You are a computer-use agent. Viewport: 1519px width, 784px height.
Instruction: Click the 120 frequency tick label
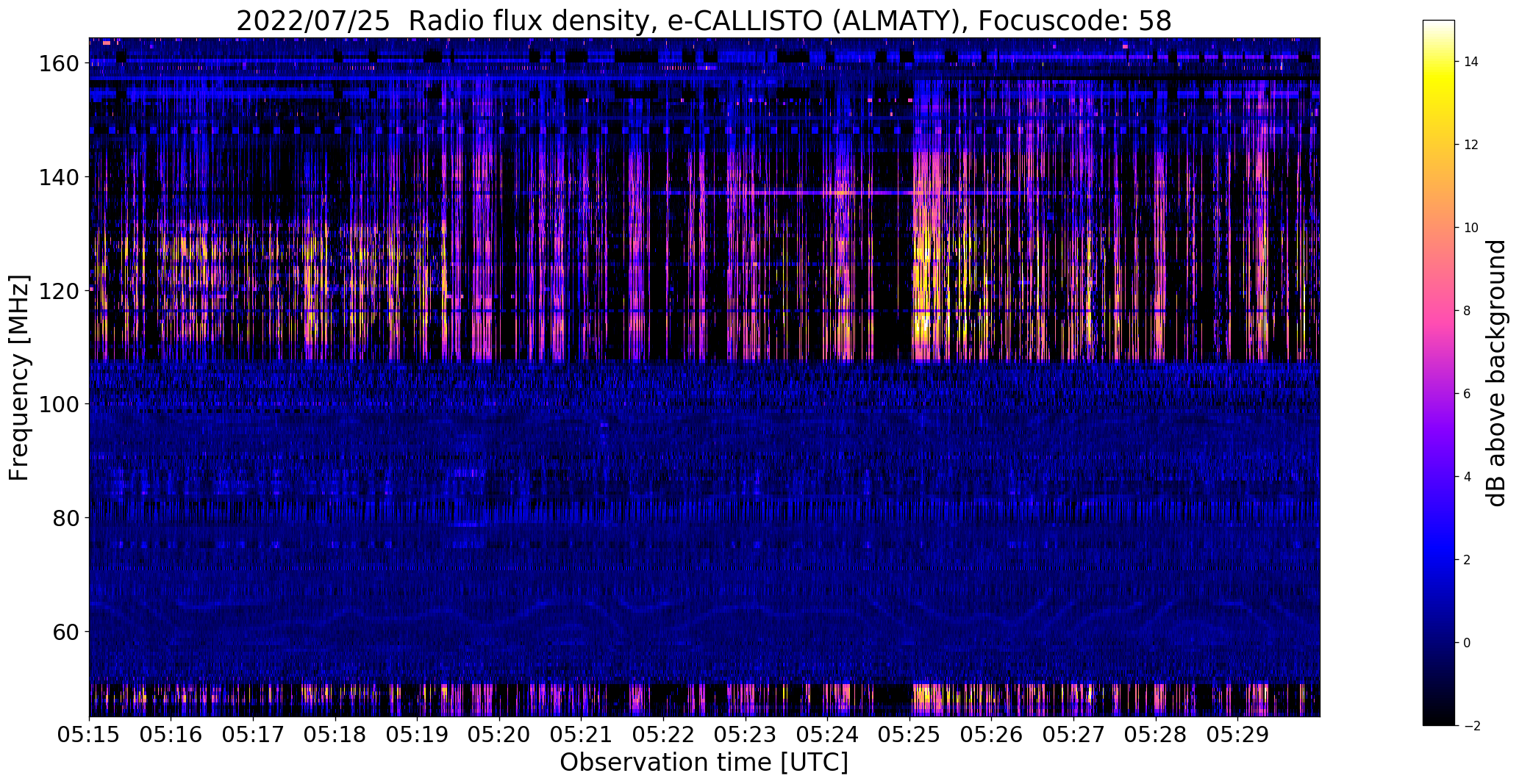[x=59, y=291]
